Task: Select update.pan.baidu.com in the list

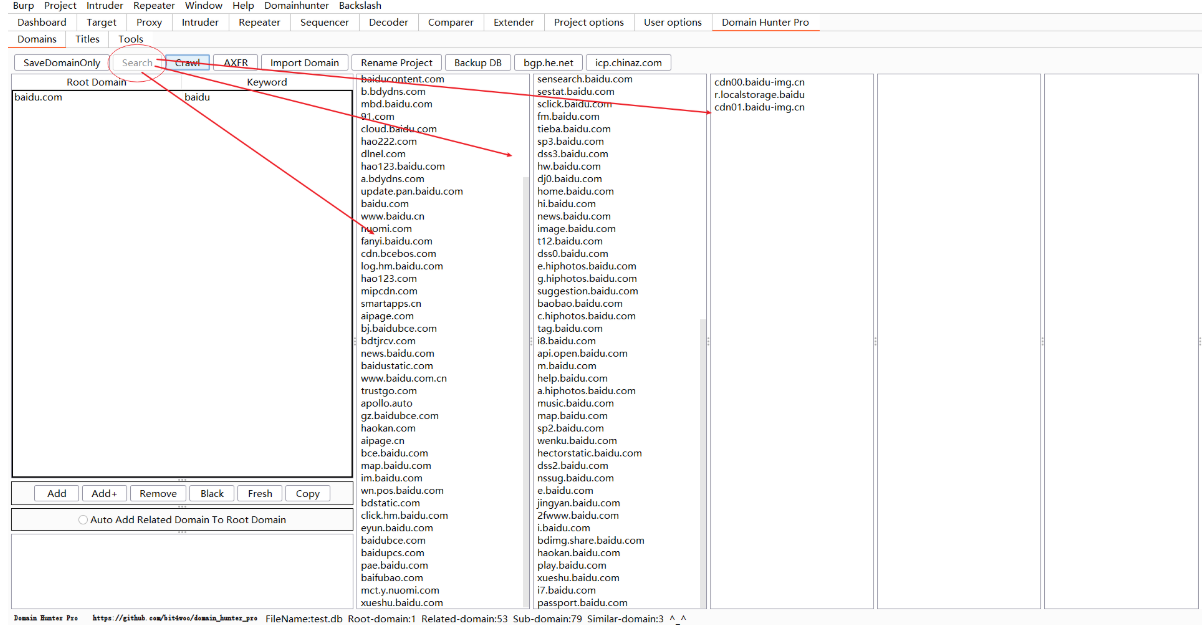Action: [x=412, y=191]
